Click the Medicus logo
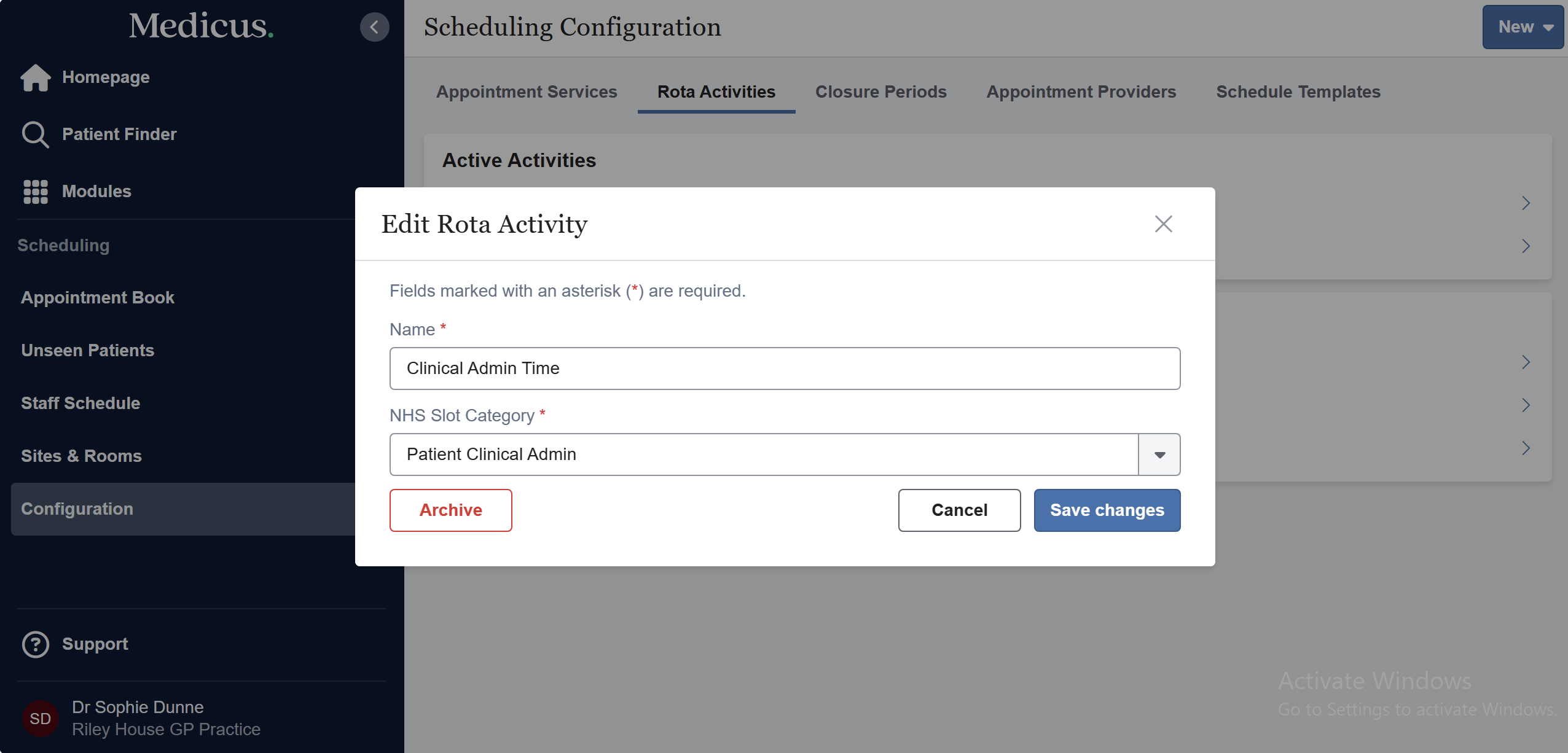This screenshot has height=753, width=1568. click(200, 26)
